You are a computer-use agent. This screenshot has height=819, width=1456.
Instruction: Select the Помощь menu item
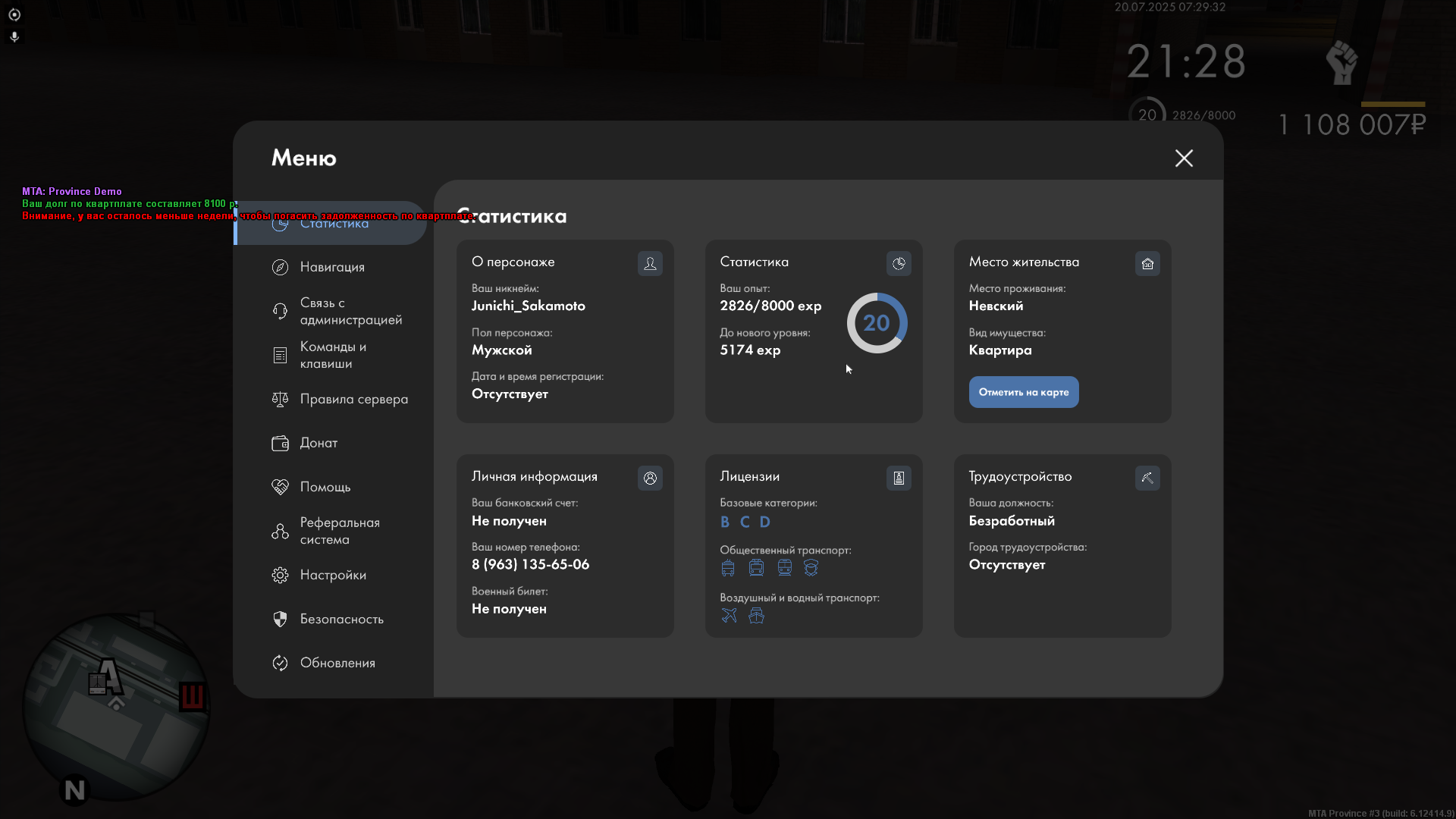[x=325, y=487]
